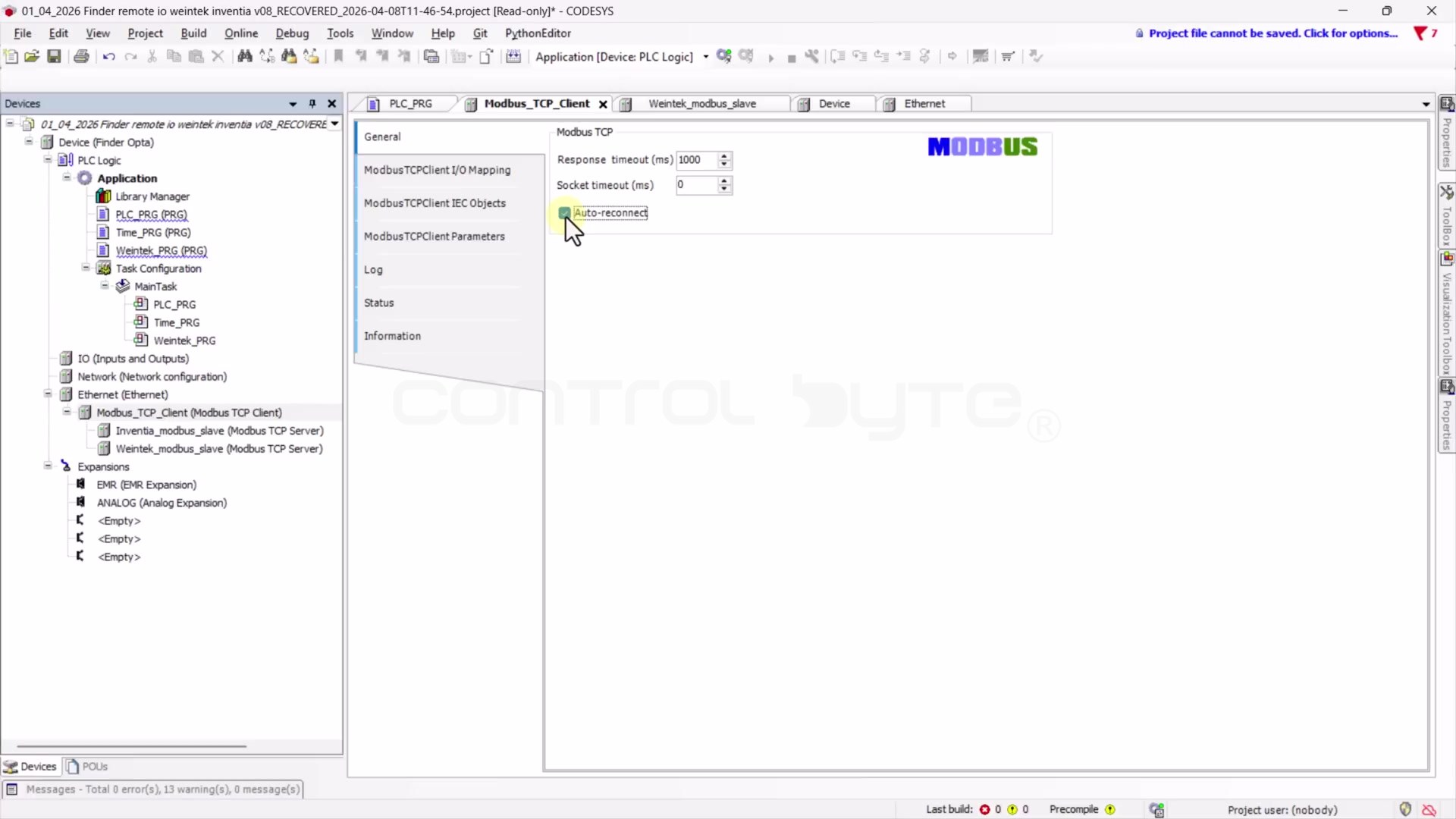Save the project with the floppy icon
The height and width of the screenshot is (819, 1456).
click(x=54, y=56)
